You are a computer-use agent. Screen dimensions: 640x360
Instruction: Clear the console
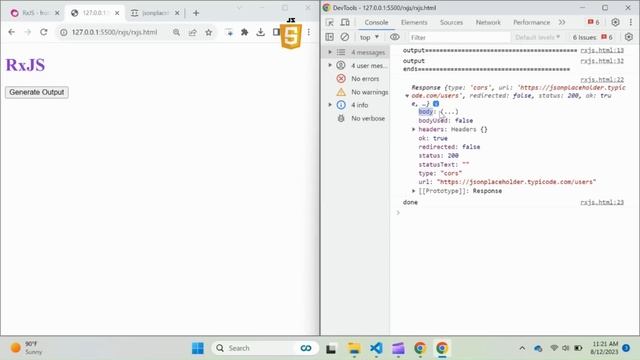point(345,37)
